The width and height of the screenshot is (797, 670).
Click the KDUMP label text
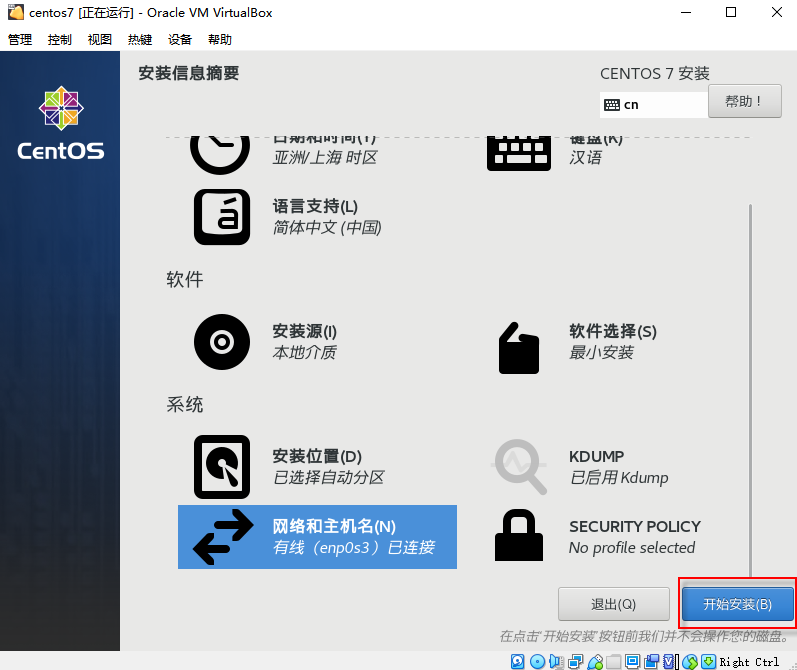(596, 456)
